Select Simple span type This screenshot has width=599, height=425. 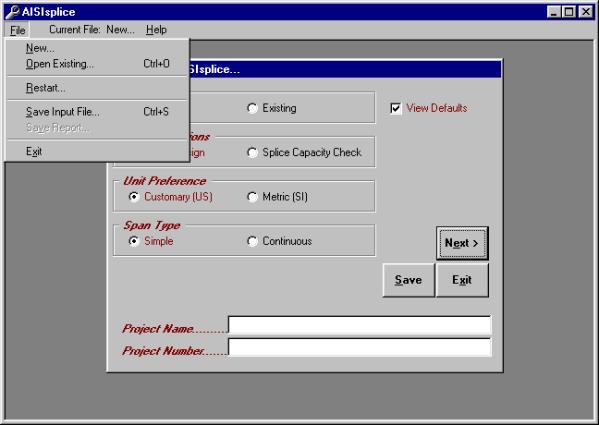(151, 241)
